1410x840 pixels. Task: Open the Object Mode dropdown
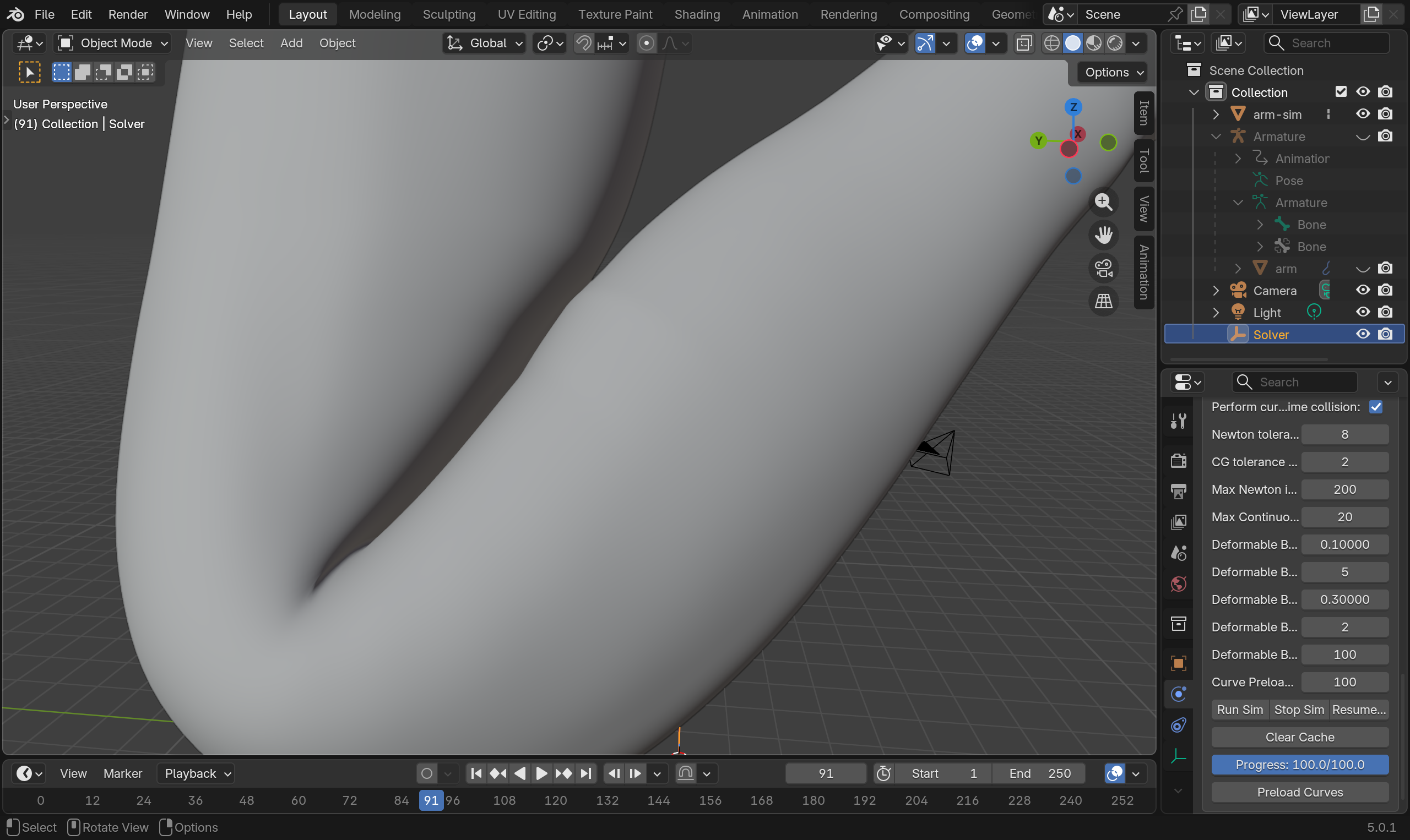coord(113,43)
